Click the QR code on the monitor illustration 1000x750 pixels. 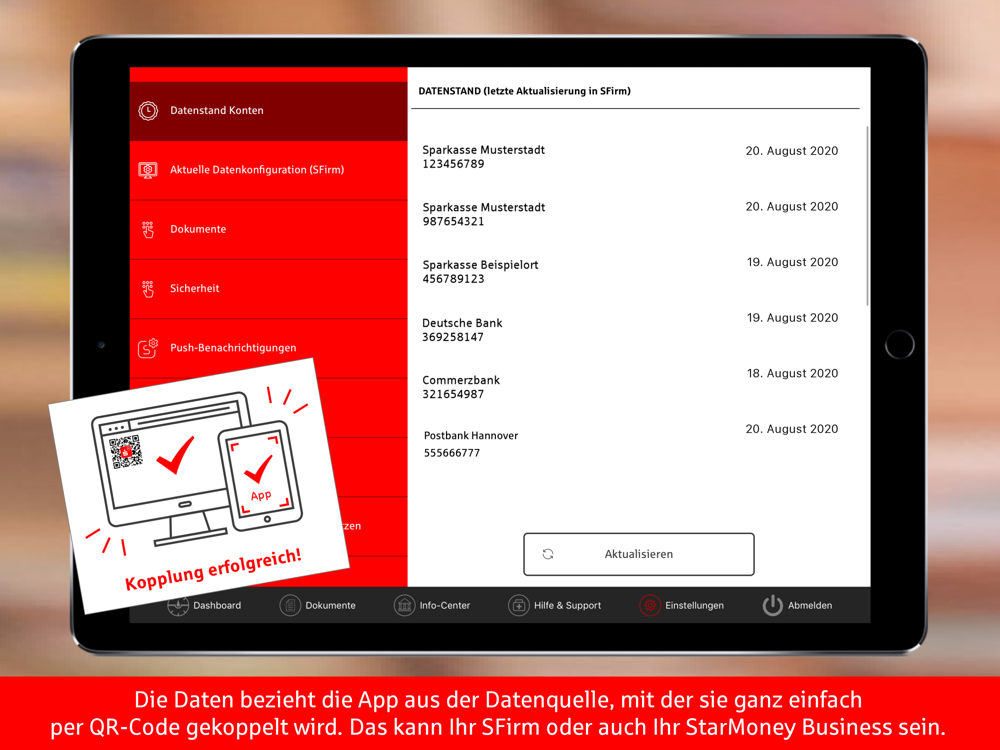(x=126, y=452)
